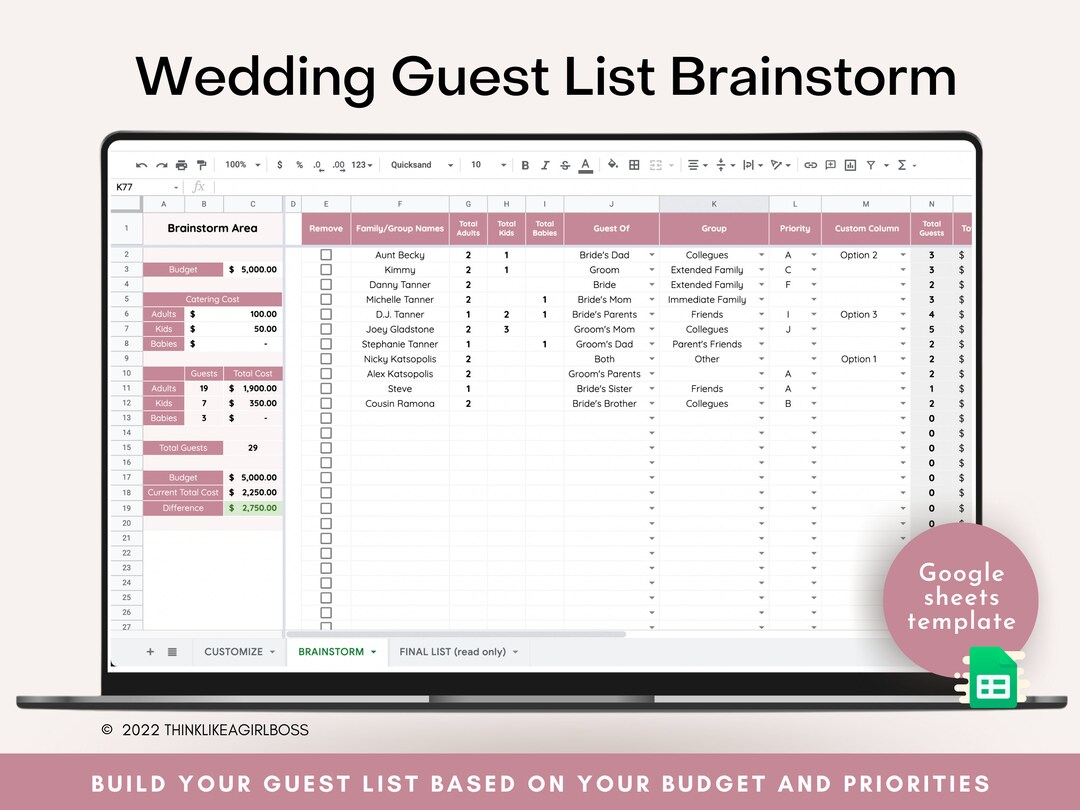Image resolution: width=1080 pixels, height=810 pixels.
Task: Click the Borders icon
Action: click(x=635, y=165)
